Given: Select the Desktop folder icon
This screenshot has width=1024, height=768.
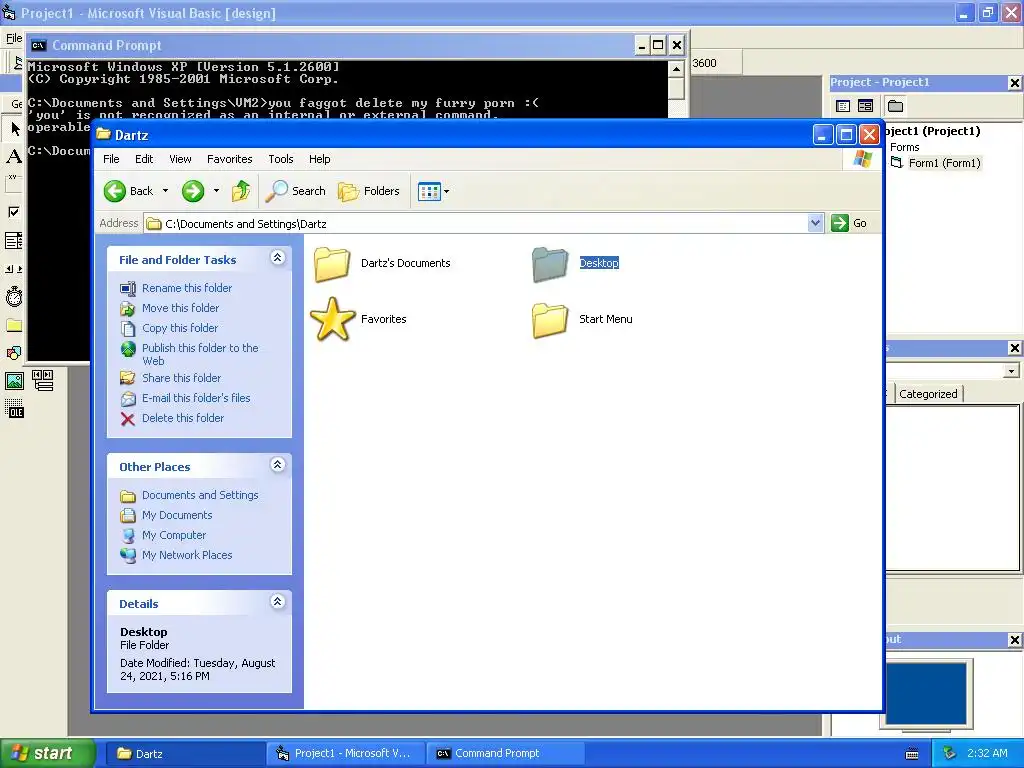Looking at the screenshot, I should pyautogui.click(x=550, y=264).
